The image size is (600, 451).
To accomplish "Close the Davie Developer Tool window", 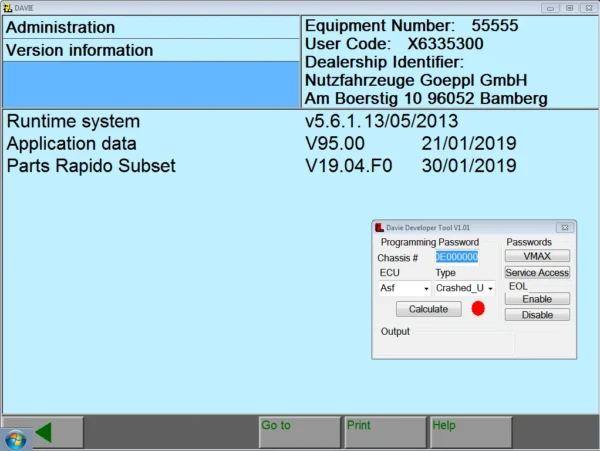I will 565,228.
